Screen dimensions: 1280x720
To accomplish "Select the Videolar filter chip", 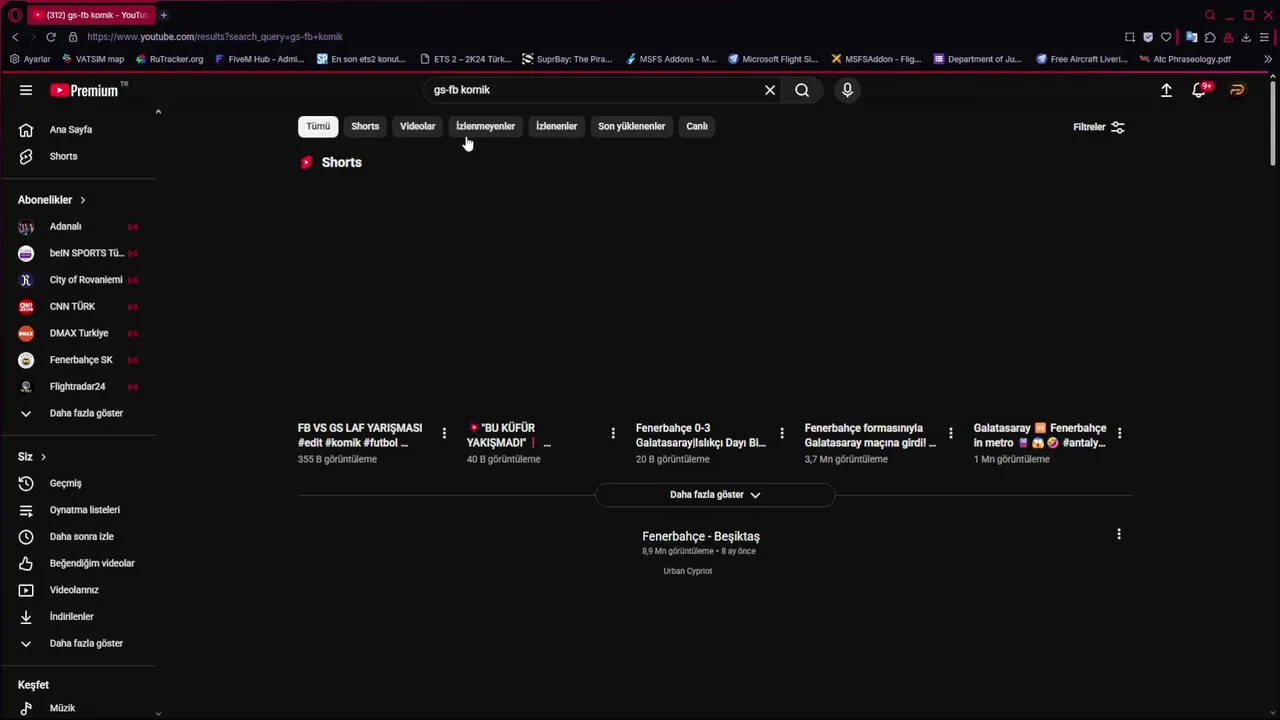I will (417, 126).
